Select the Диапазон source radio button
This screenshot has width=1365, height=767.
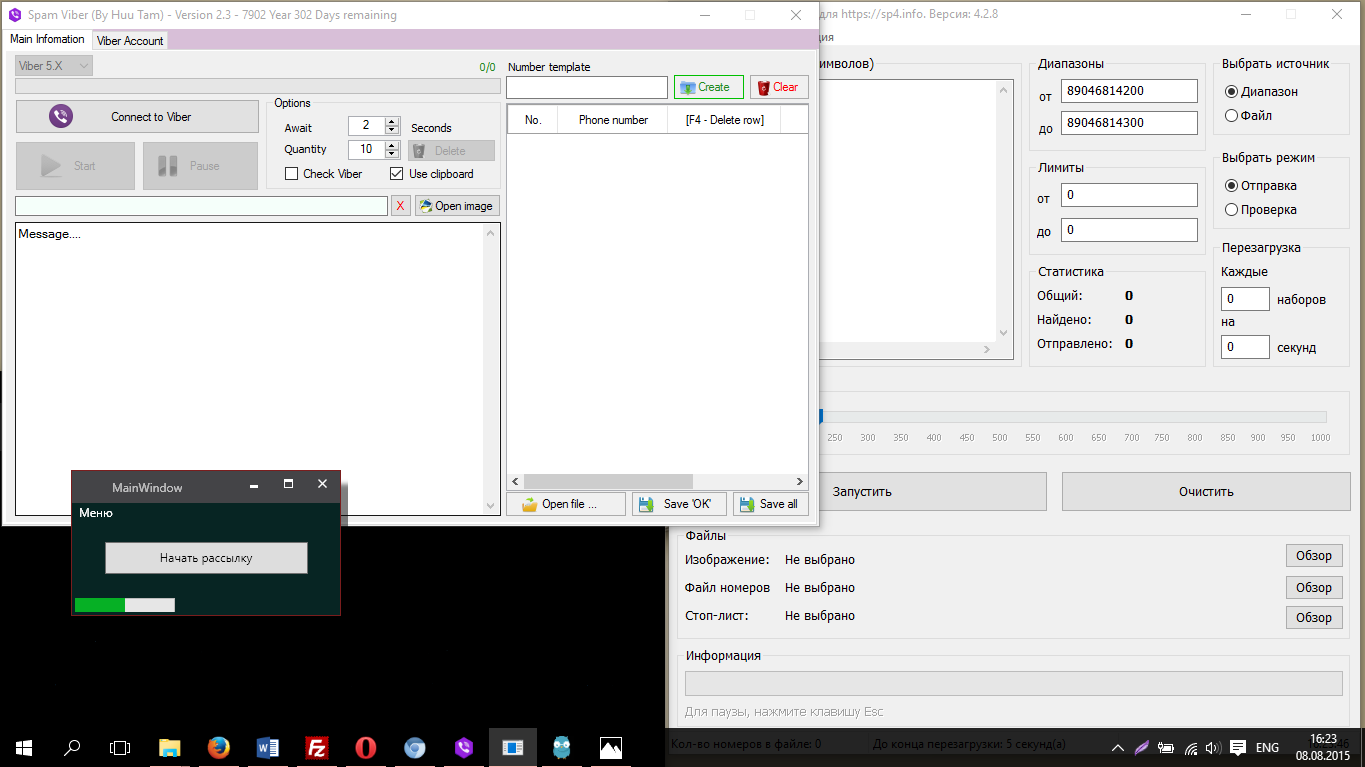1232,91
